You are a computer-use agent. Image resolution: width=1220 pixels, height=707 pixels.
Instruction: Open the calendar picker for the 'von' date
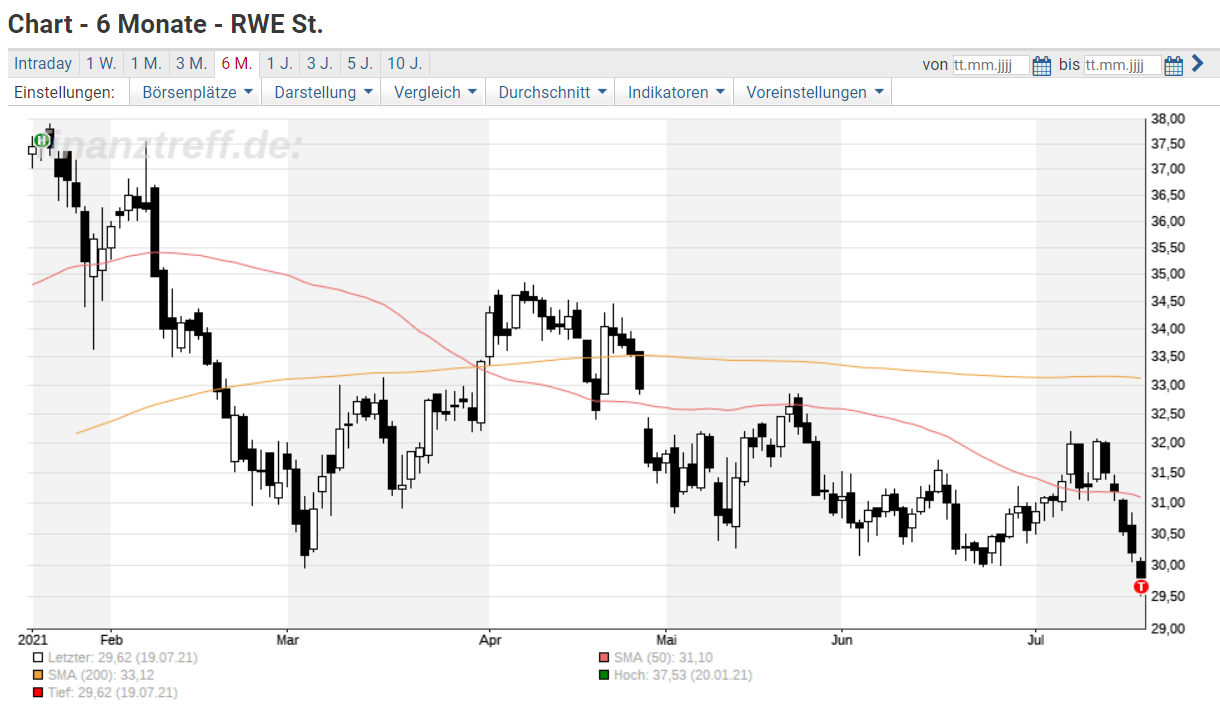1041,66
